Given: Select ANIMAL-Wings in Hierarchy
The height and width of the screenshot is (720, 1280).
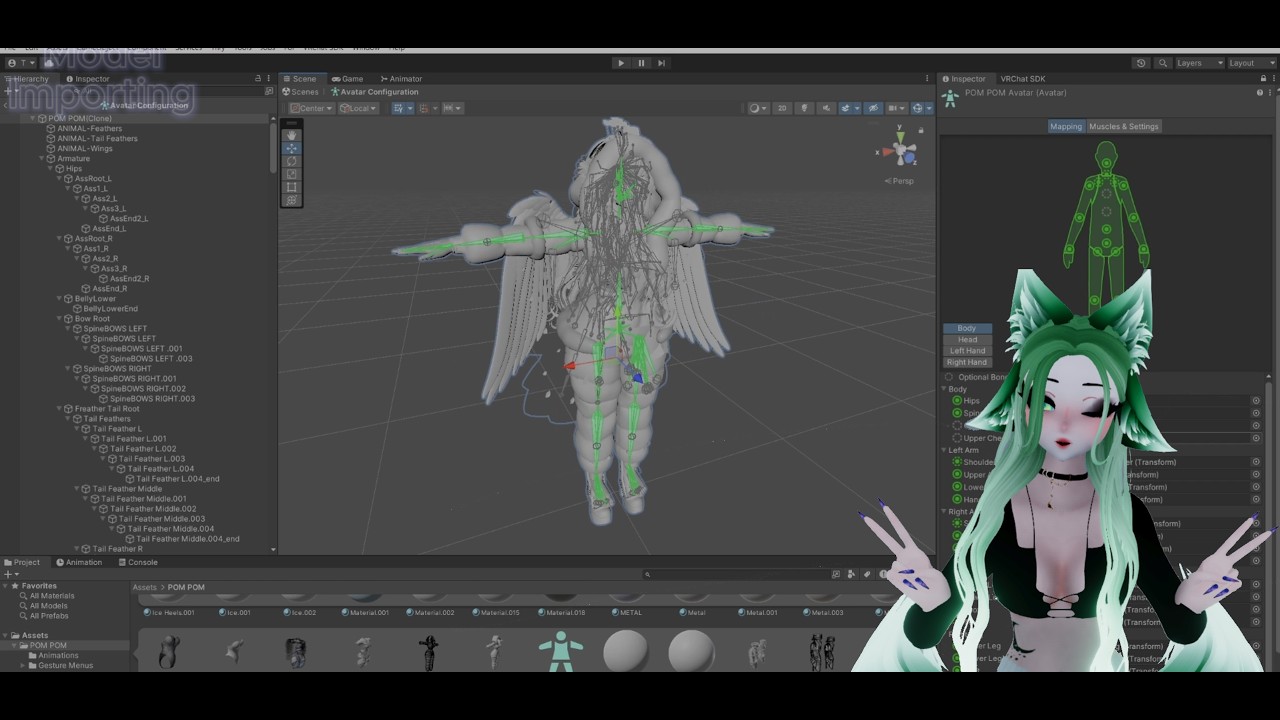Looking at the screenshot, I should [x=85, y=148].
